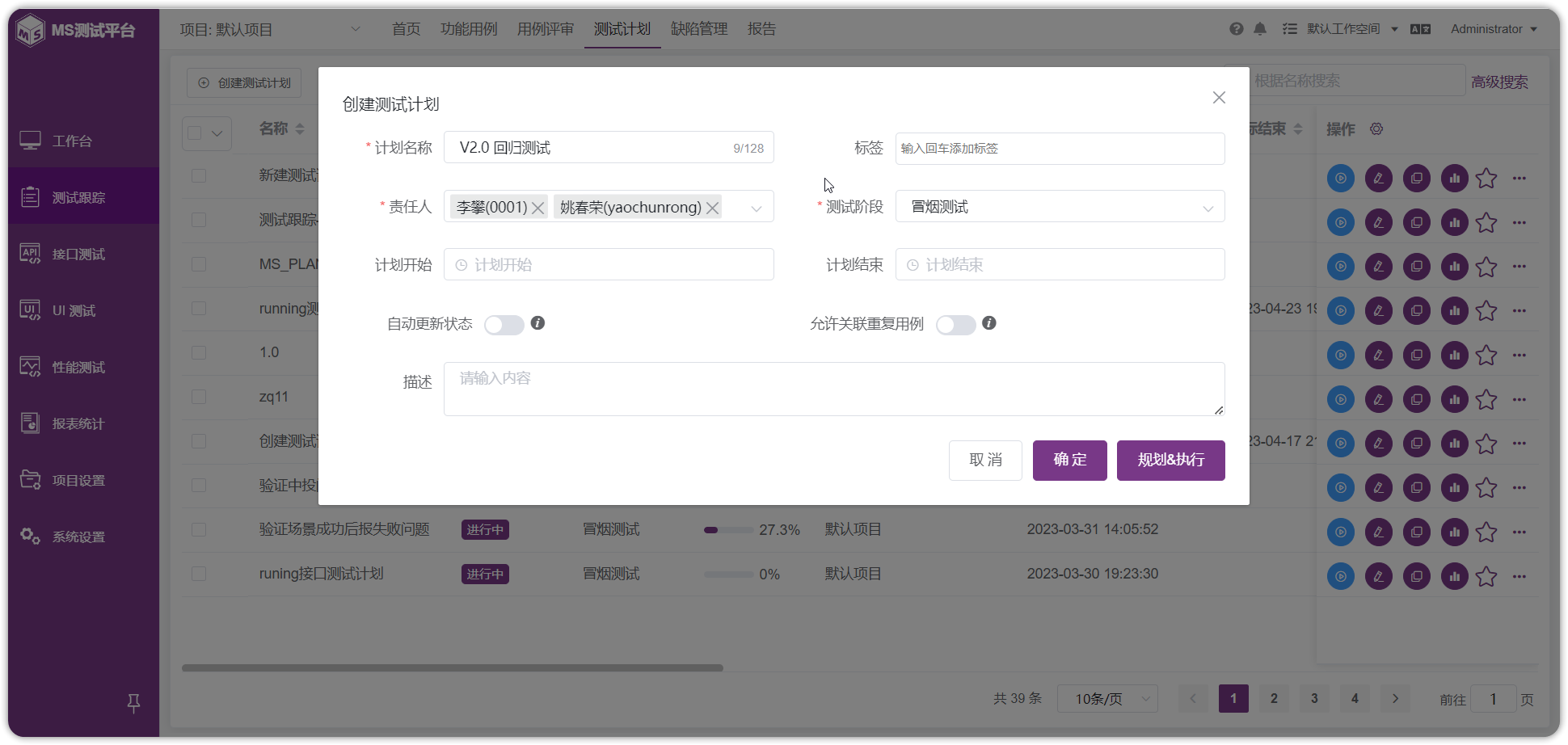
Task: Confirm with the 确定 button
Action: [1070, 461]
